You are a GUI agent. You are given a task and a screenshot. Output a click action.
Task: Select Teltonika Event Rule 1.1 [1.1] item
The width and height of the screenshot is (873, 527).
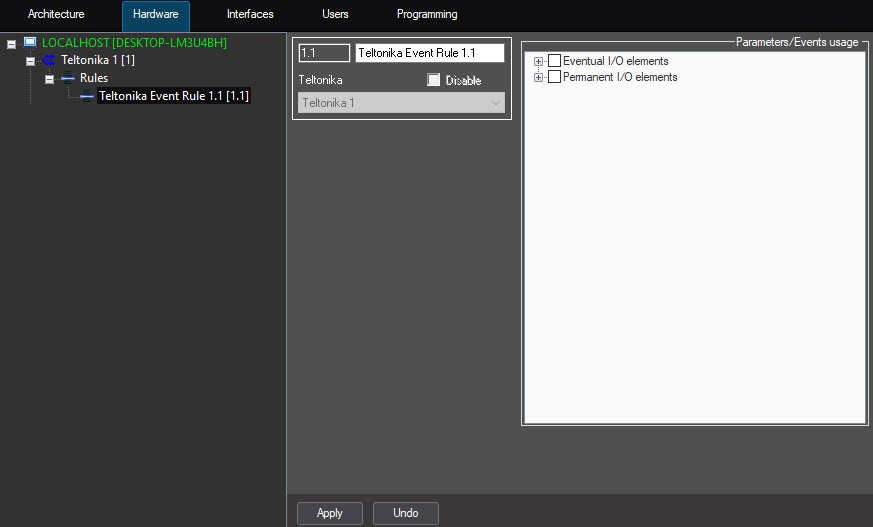(174, 96)
